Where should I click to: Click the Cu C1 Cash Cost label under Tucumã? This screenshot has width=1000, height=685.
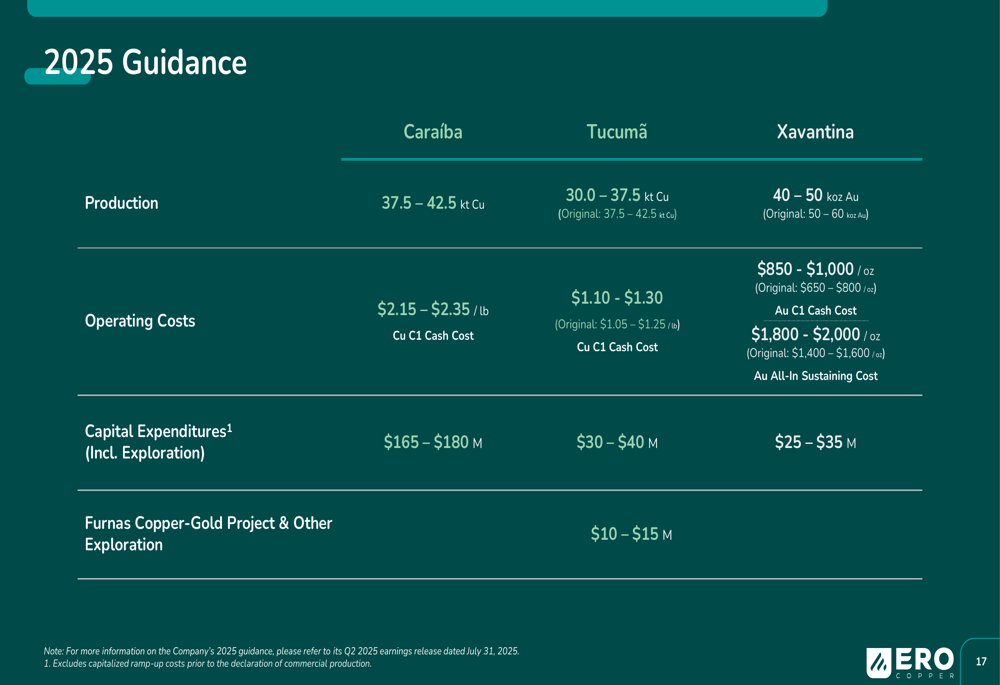617,347
